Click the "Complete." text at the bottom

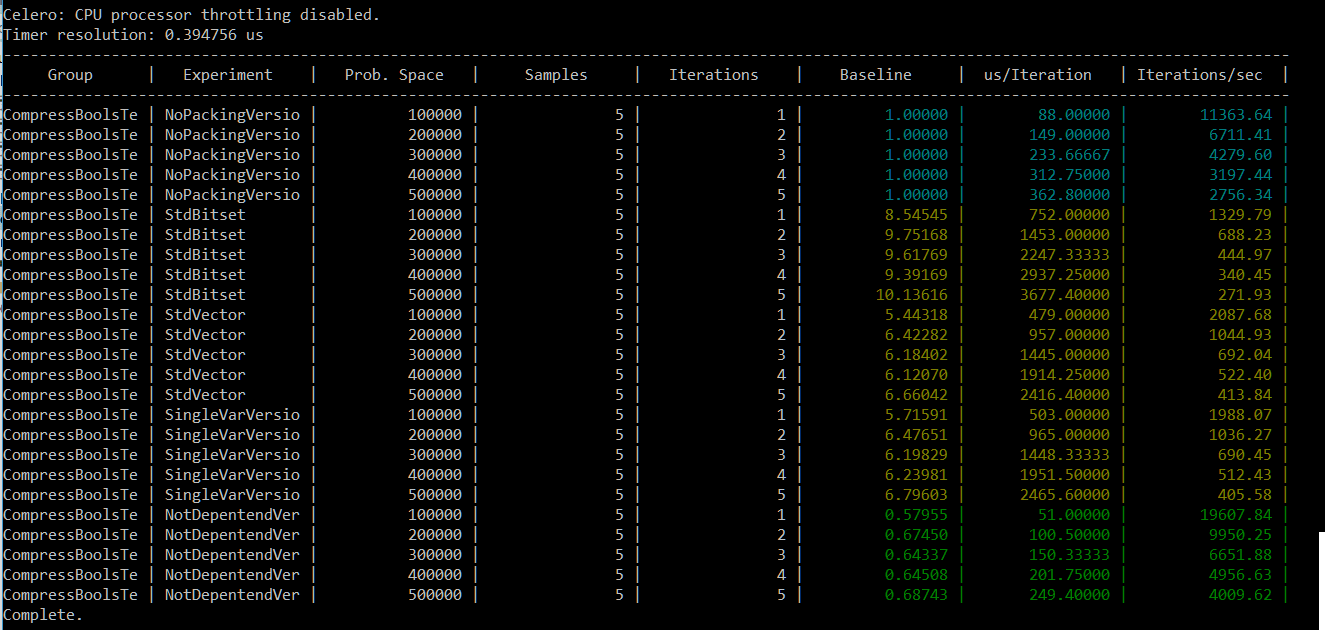(x=43, y=615)
